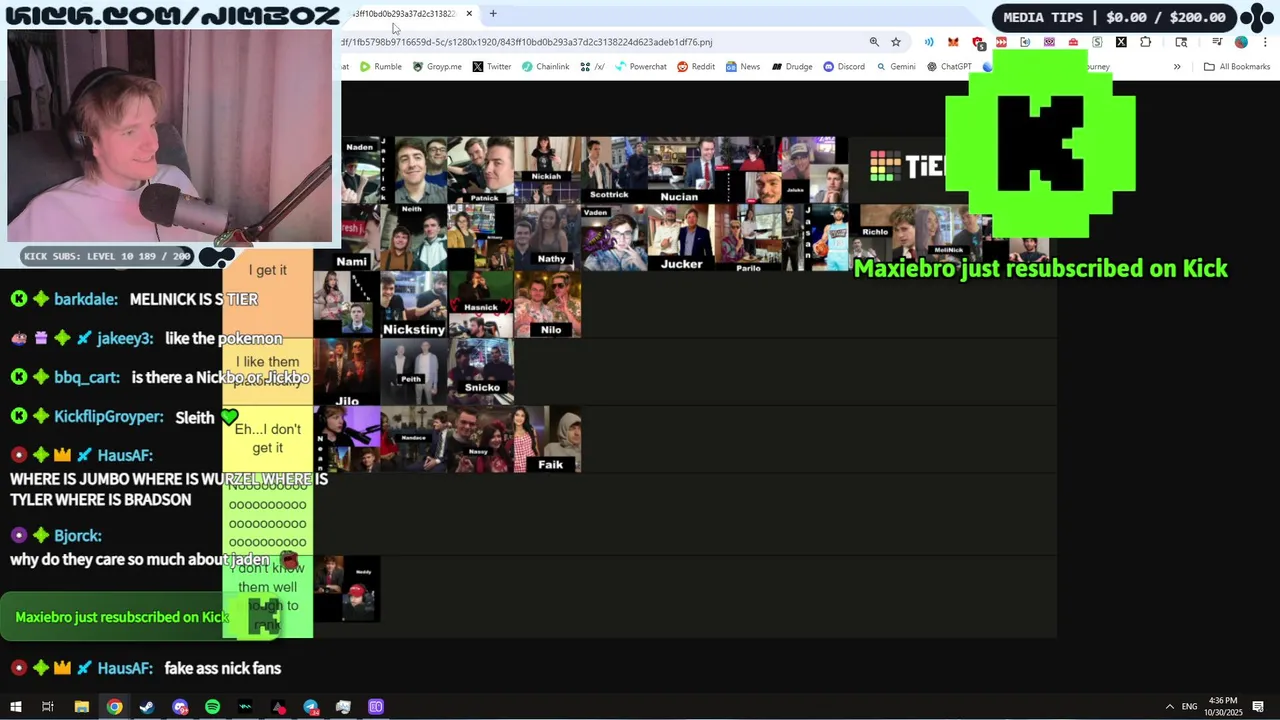
Task: Click the Bjorck username in chat
Action: coord(78,535)
